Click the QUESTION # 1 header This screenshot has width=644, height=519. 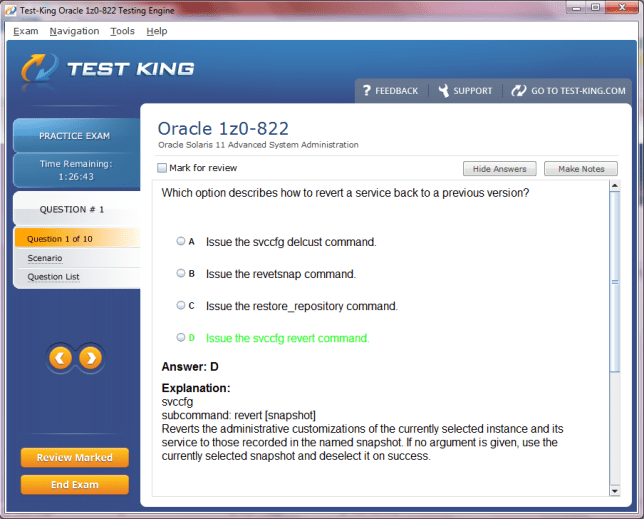[76, 209]
